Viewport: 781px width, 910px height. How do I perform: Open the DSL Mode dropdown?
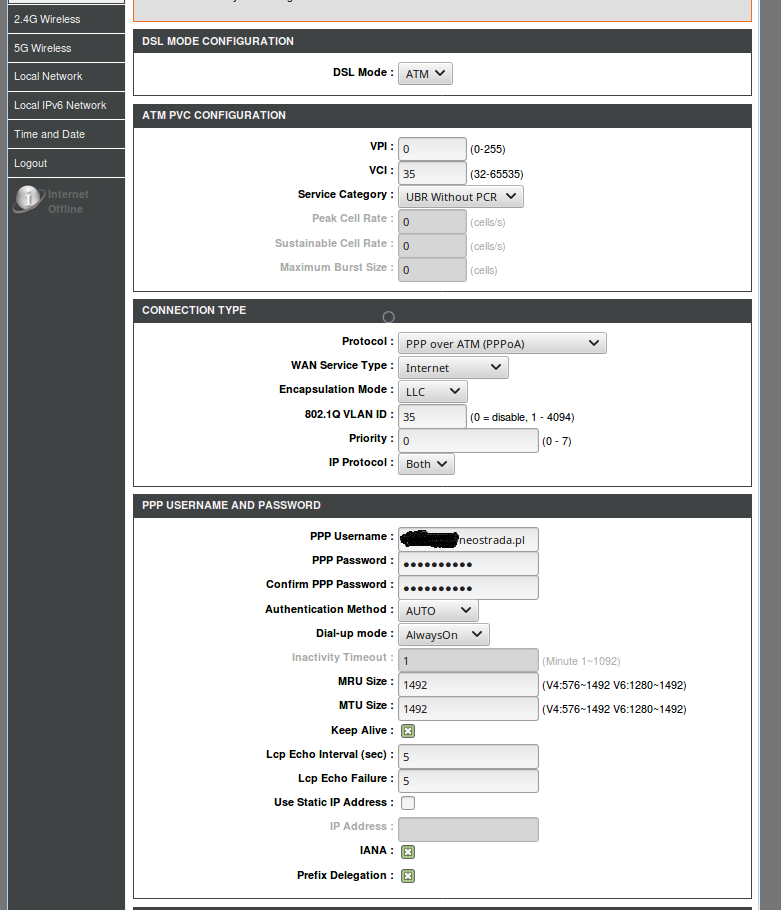425,74
